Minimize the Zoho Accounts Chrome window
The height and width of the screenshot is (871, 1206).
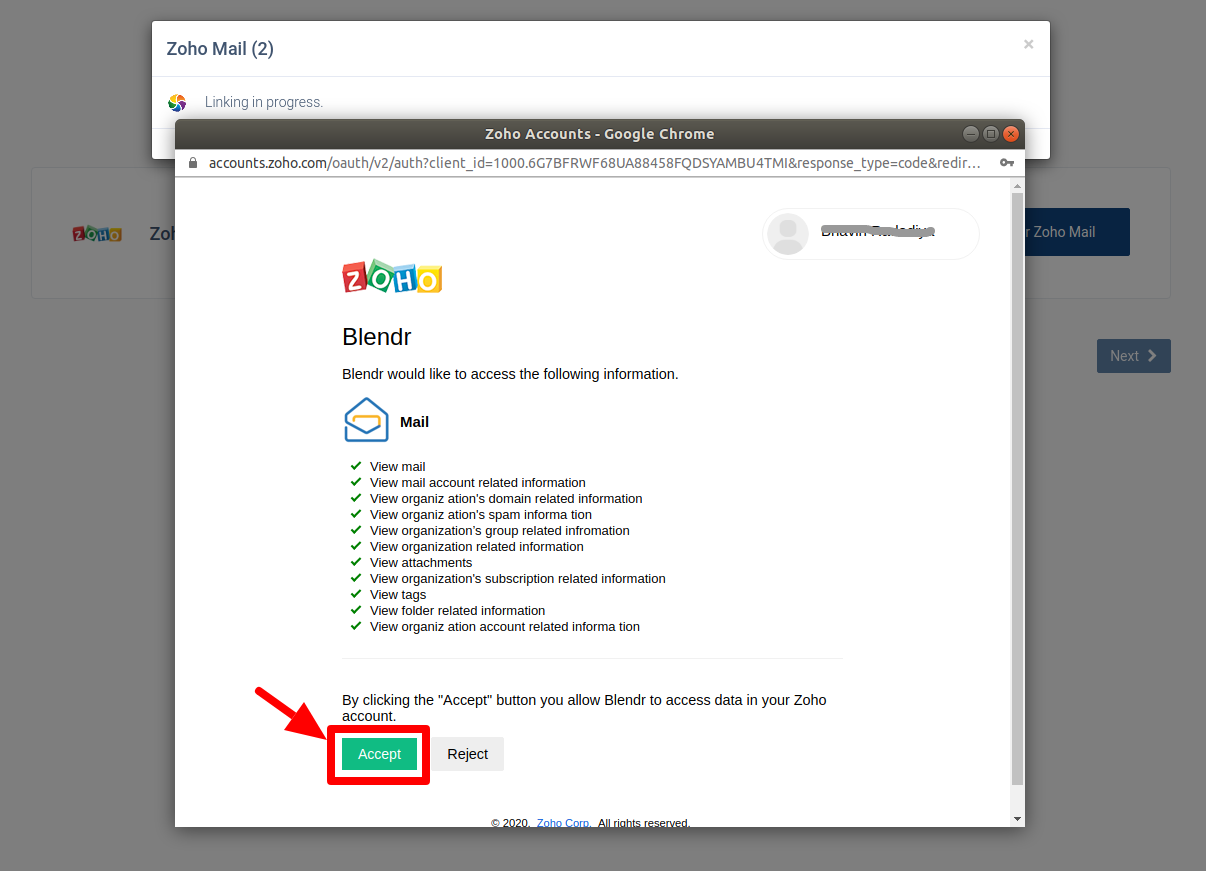coord(970,134)
